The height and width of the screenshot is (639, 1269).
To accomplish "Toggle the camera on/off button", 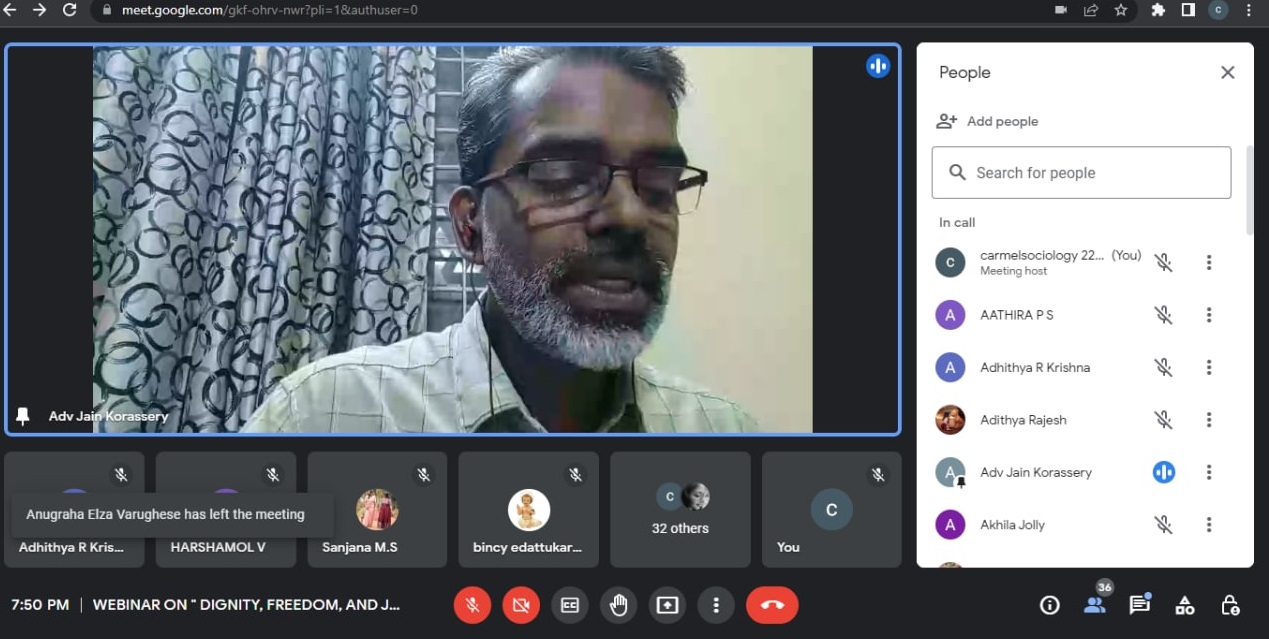I will tap(520, 605).
